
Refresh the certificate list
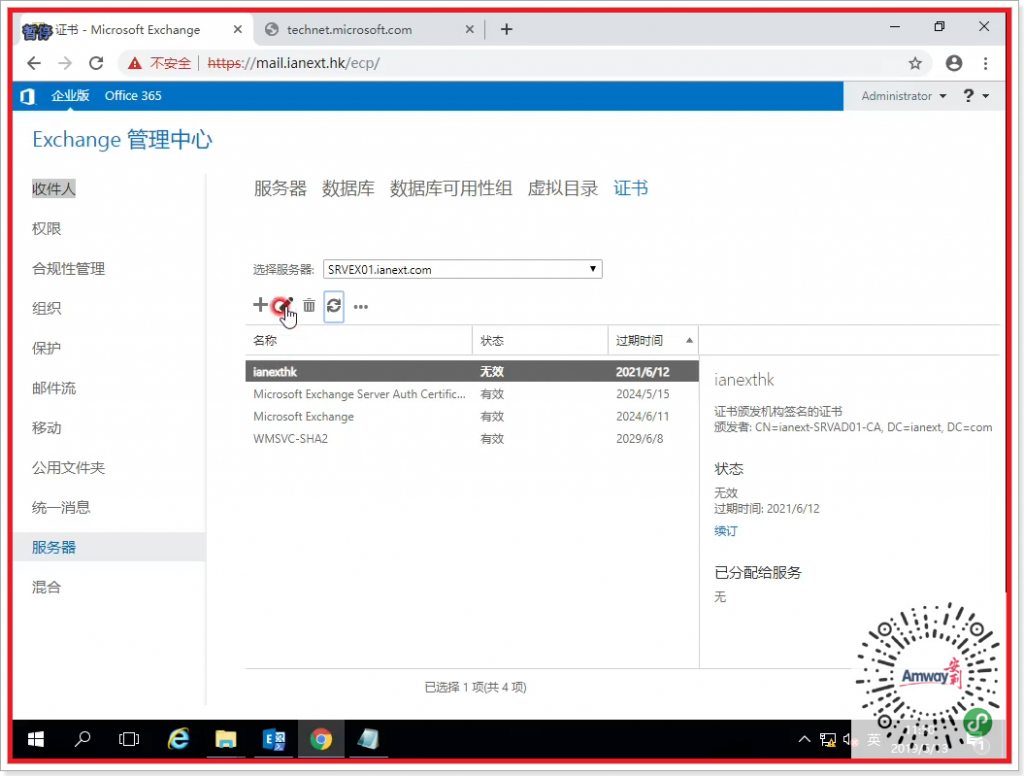tap(334, 306)
